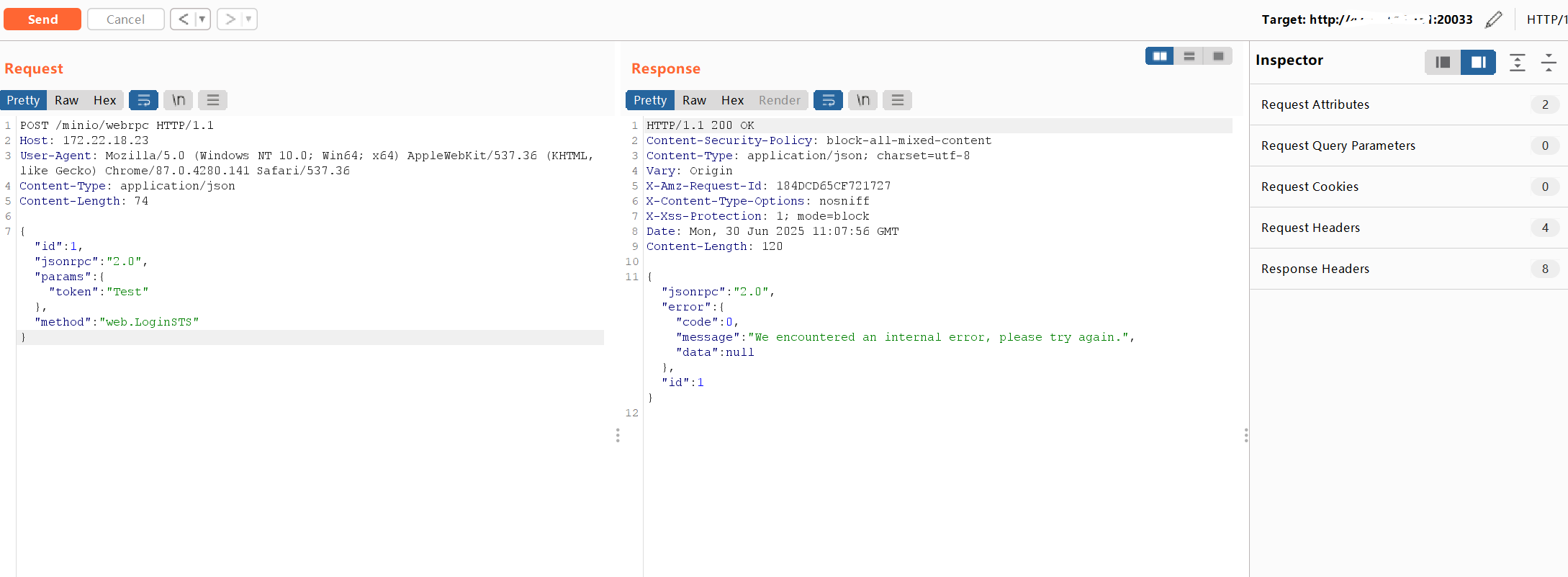
Task: Click the request Content-Length: 74 line
Action: [84, 201]
